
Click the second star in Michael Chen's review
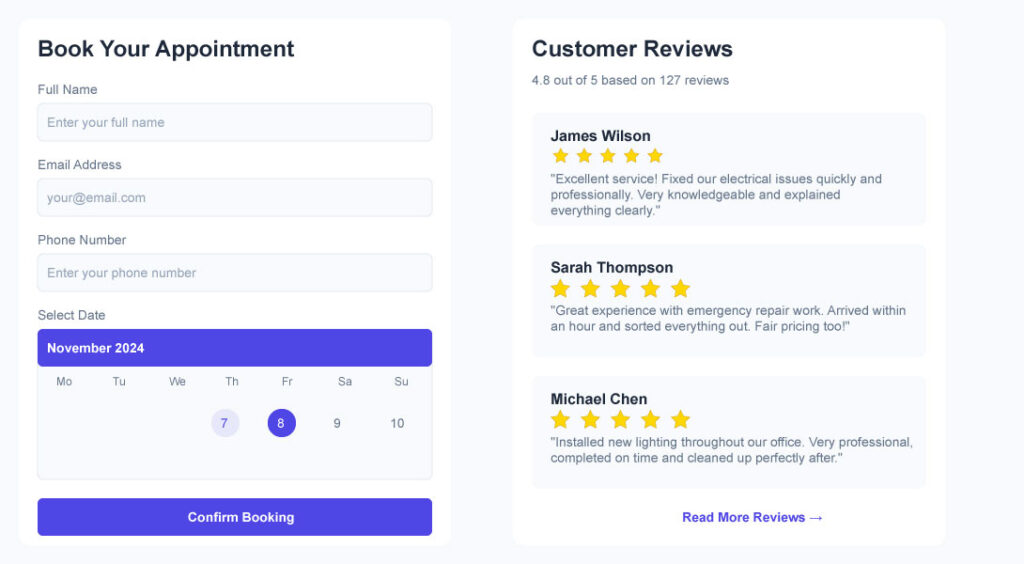tap(590, 420)
